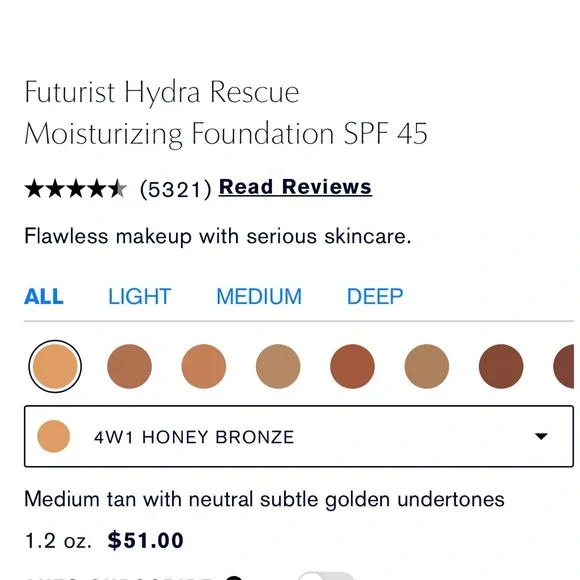Image resolution: width=580 pixels, height=580 pixels.
Task: Pick the third shade swatch in the row
Action: tap(204, 367)
